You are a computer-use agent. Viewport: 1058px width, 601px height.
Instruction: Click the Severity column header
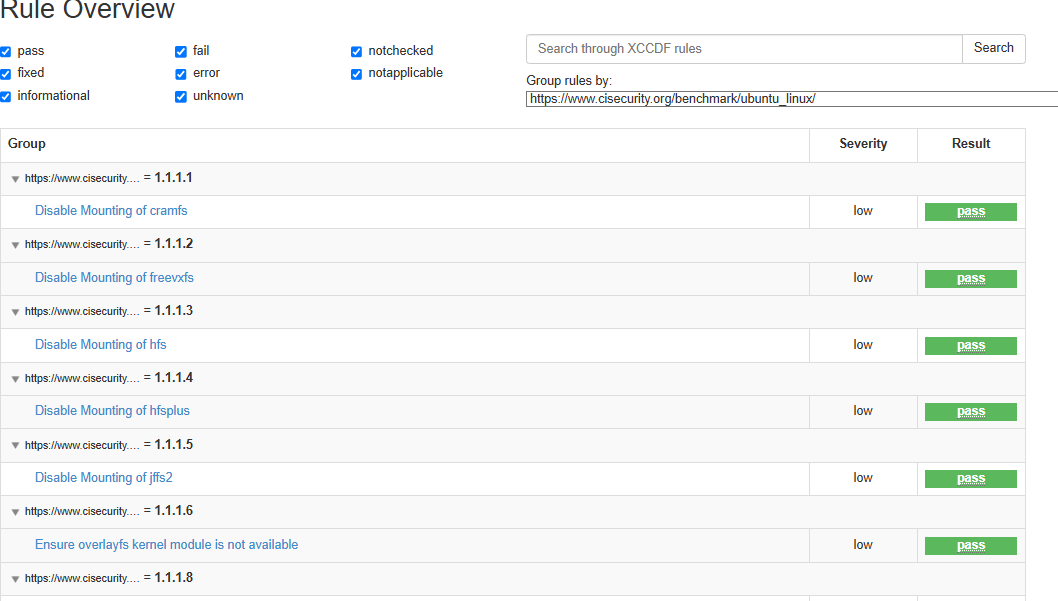863,144
